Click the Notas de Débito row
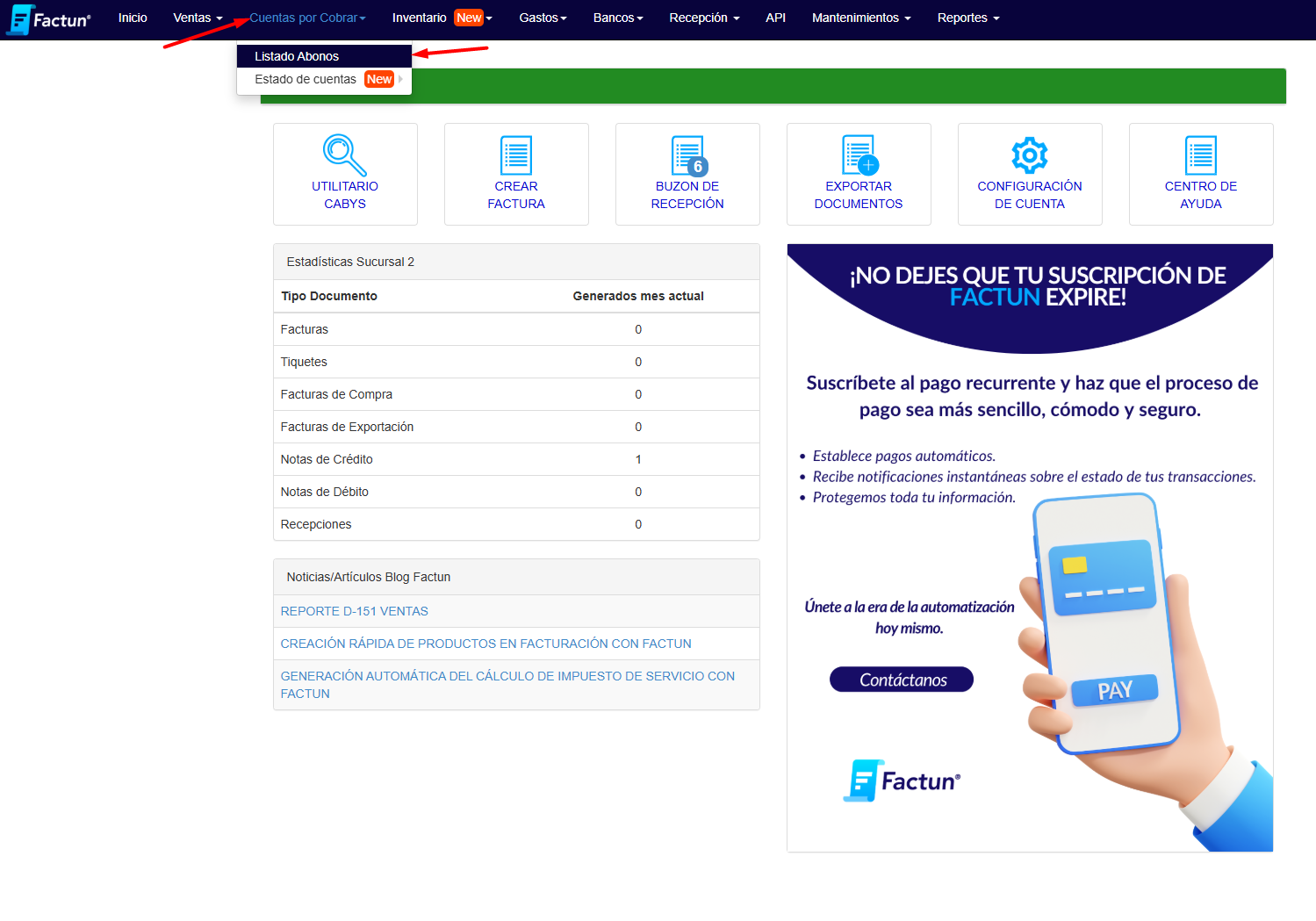The height and width of the screenshot is (921, 1316). coord(516,492)
